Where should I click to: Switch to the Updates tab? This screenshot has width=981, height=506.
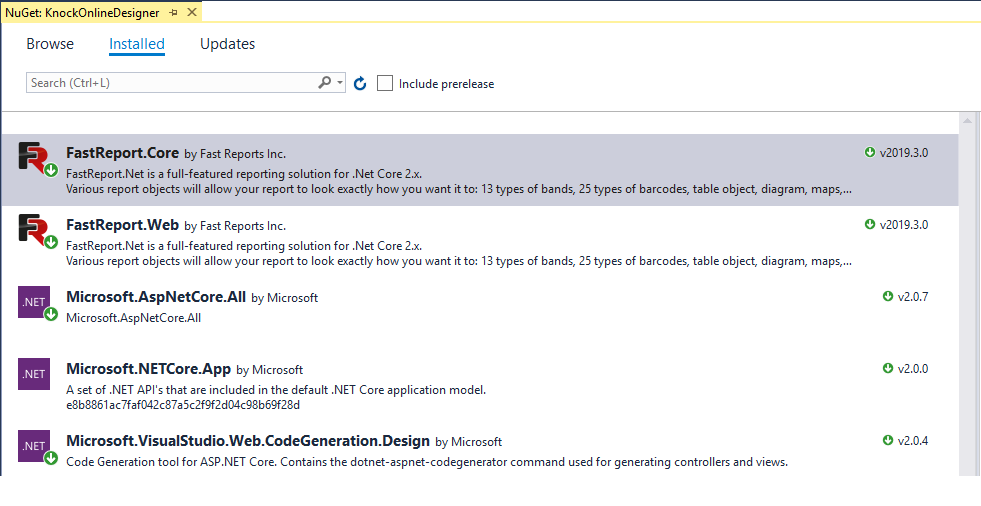coord(228,44)
